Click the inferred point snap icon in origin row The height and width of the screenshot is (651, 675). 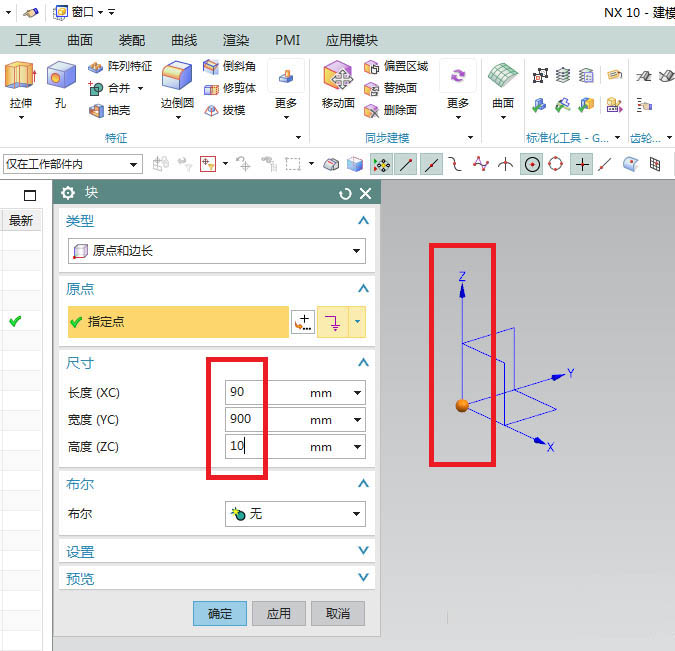pyautogui.click(x=332, y=322)
